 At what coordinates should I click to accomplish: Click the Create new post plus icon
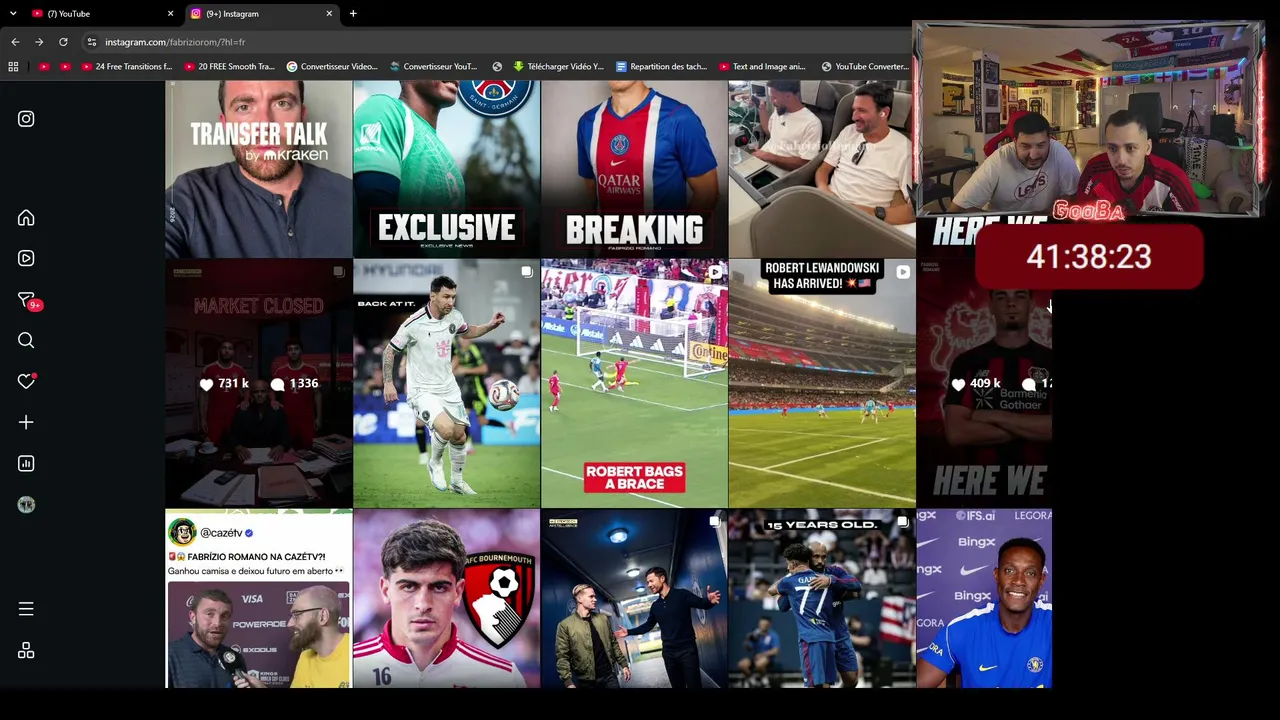point(26,422)
